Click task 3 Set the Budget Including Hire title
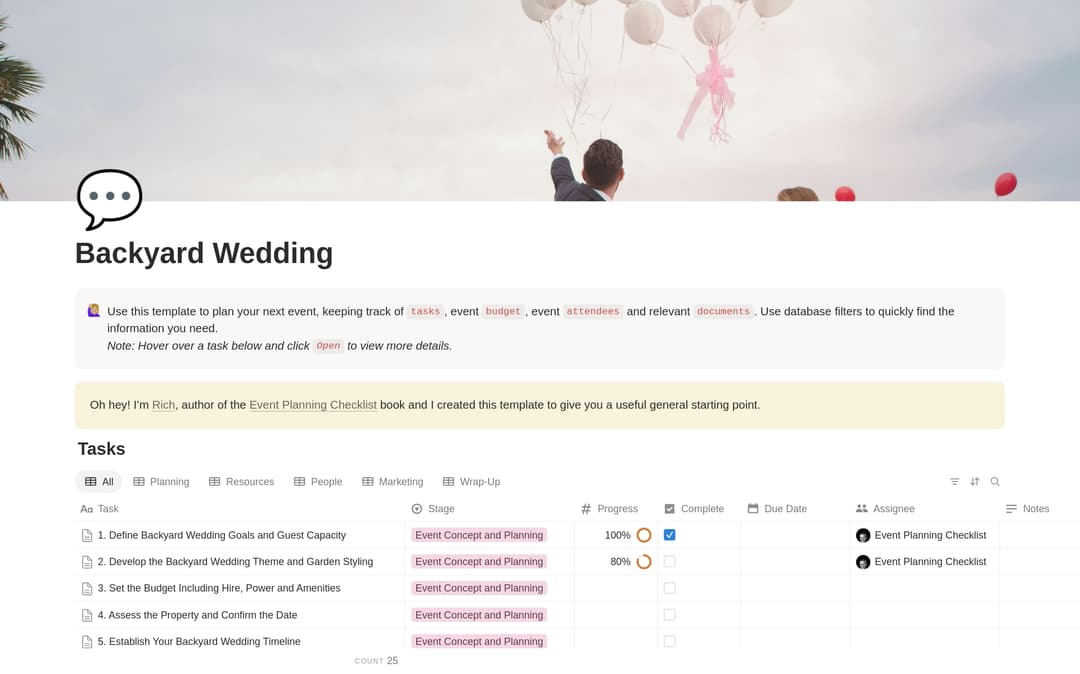 pyautogui.click(x=219, y=588)
